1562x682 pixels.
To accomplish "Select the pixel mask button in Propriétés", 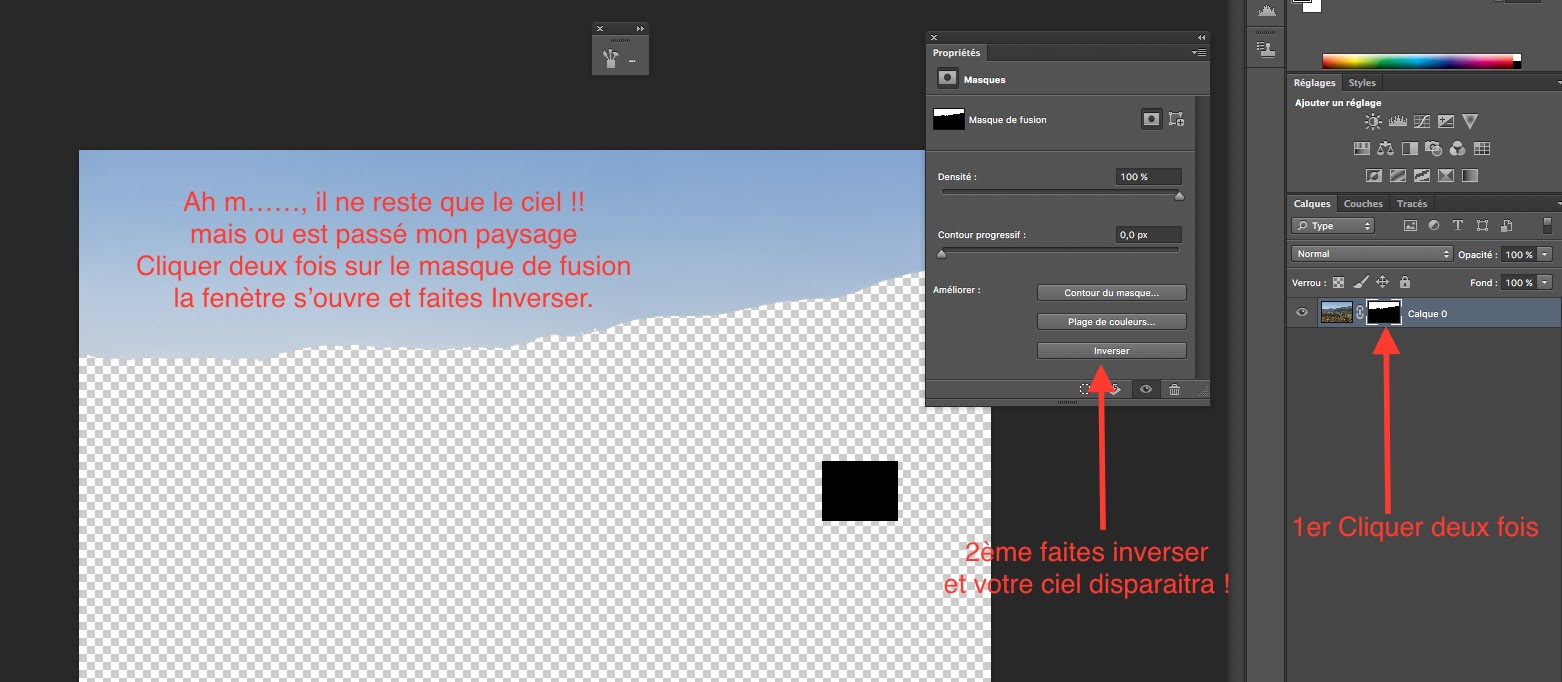I will coord(1152,119).
